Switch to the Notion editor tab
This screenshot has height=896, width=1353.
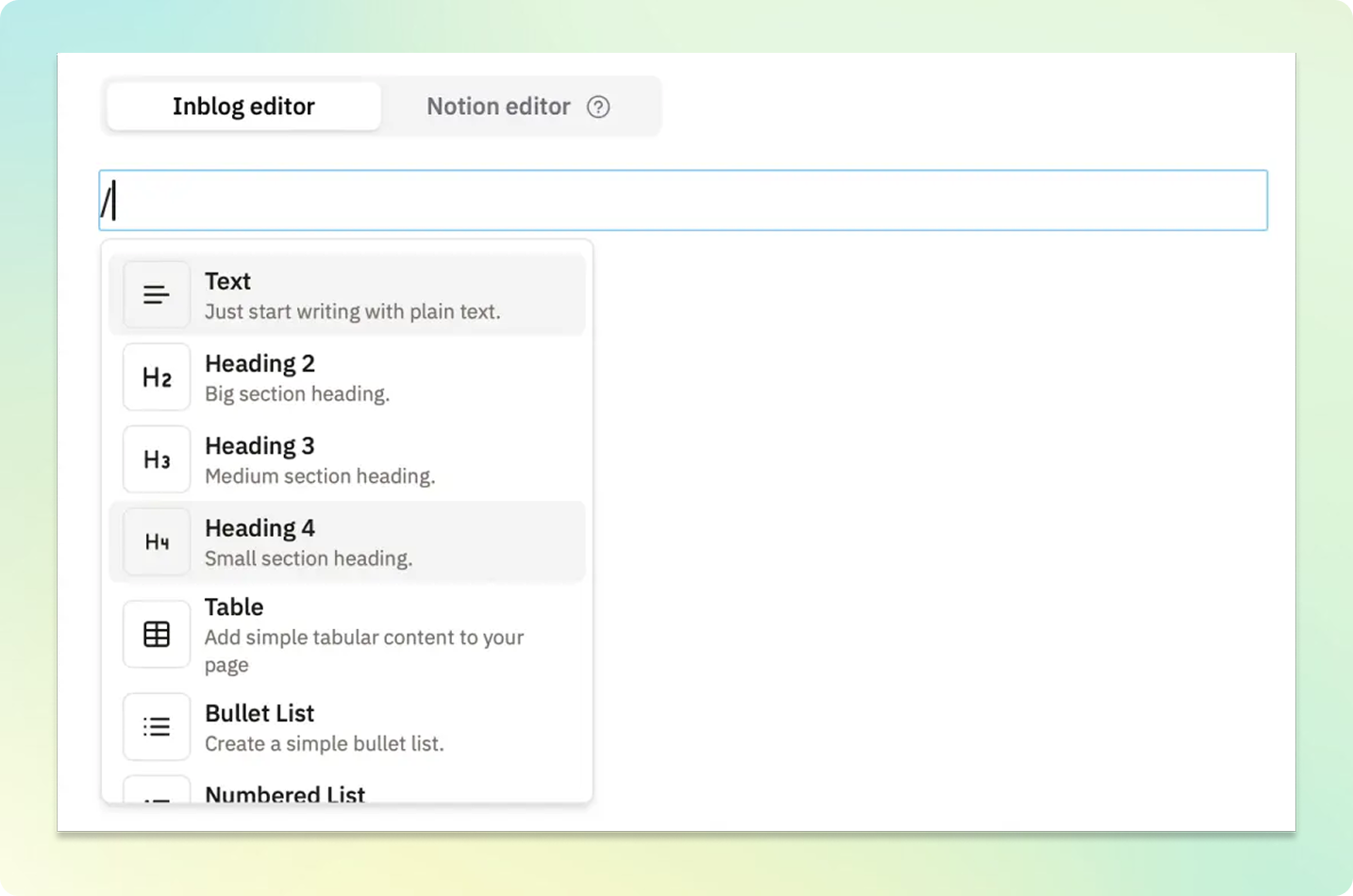(x=498, y=107)
